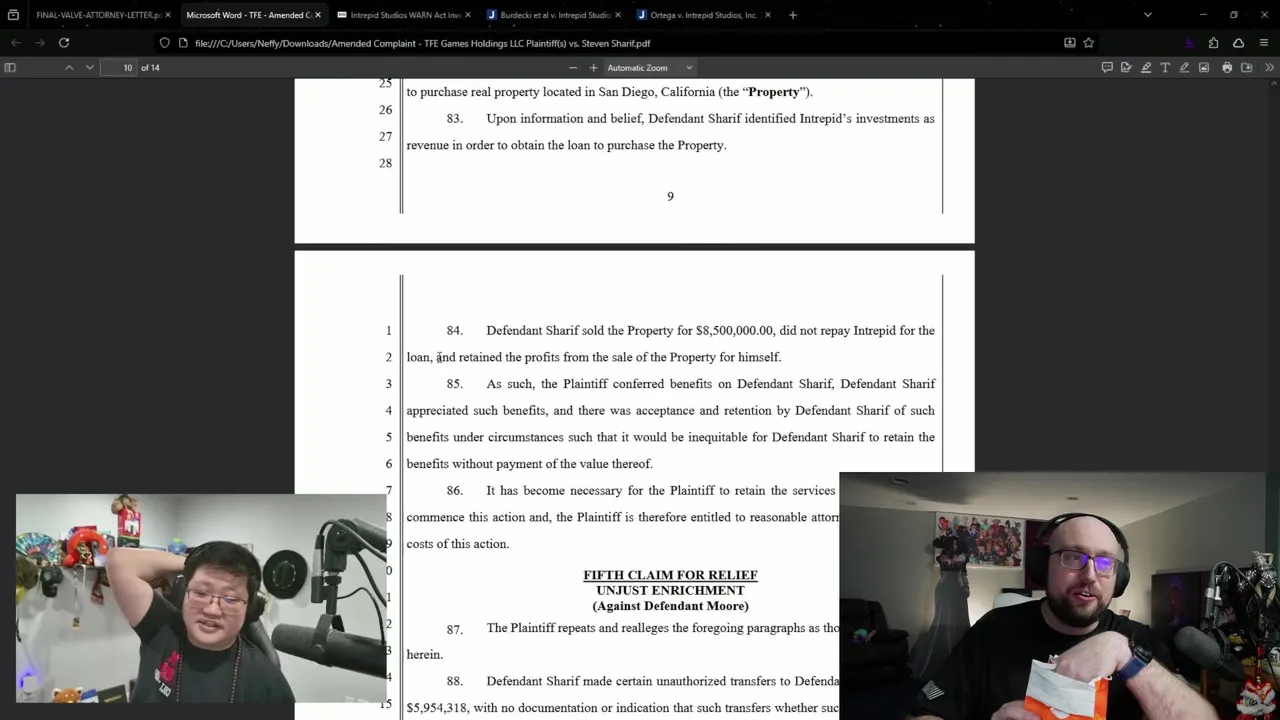Open the browser extensions puzzle icon
Image resolution: width=1280 pixels, height=720 pixels.
1213,43
